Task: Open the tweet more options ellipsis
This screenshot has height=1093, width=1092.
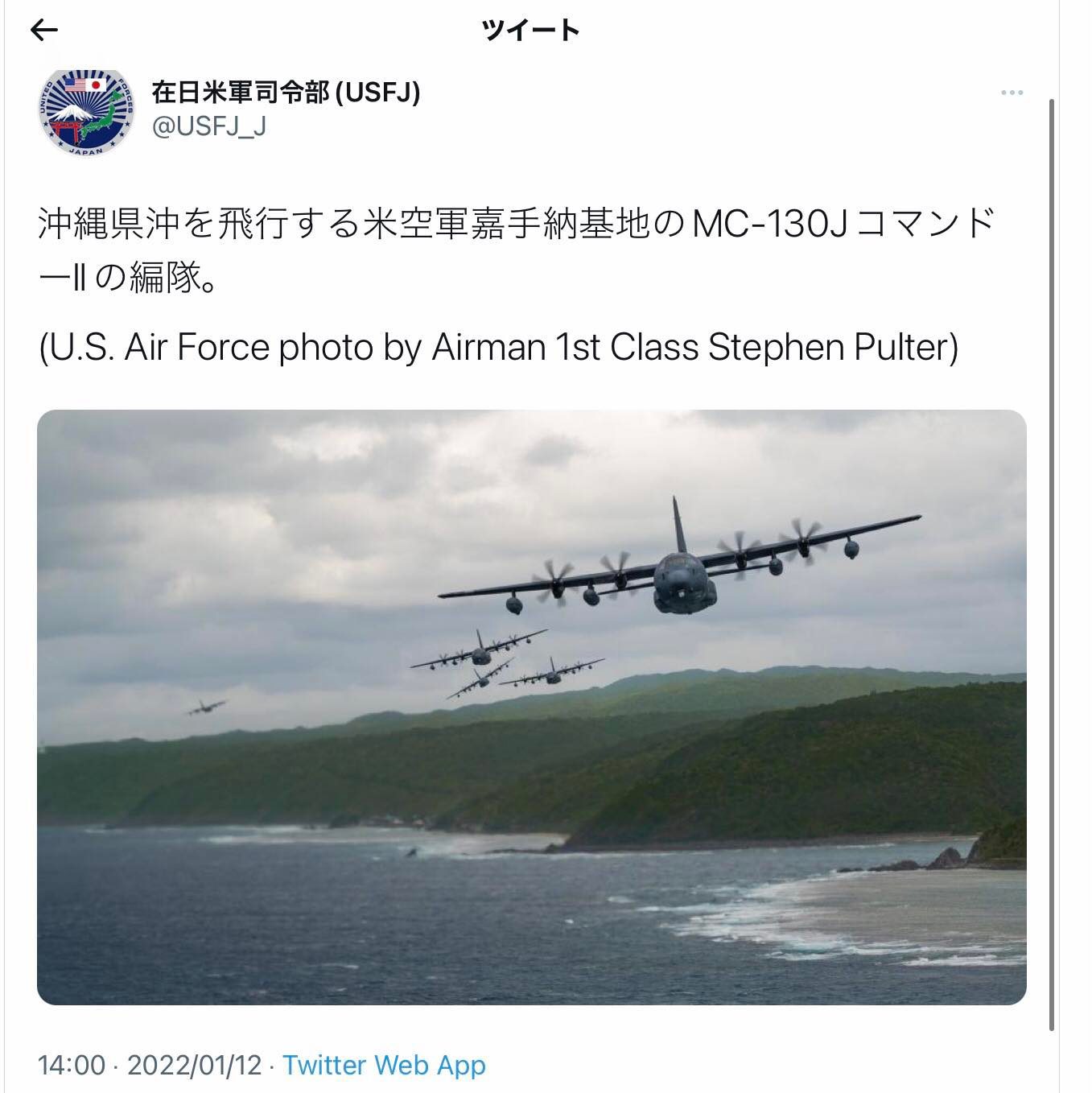Action: point(1012,93)
